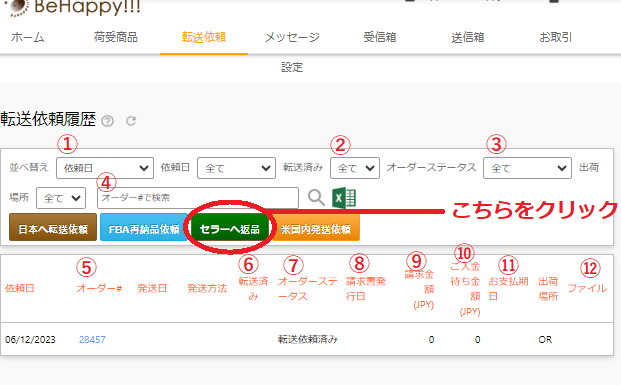Open the オーダーステータス dropdown
The height and width of the screenshot is (385, 621).
click(x=527, y=168)
